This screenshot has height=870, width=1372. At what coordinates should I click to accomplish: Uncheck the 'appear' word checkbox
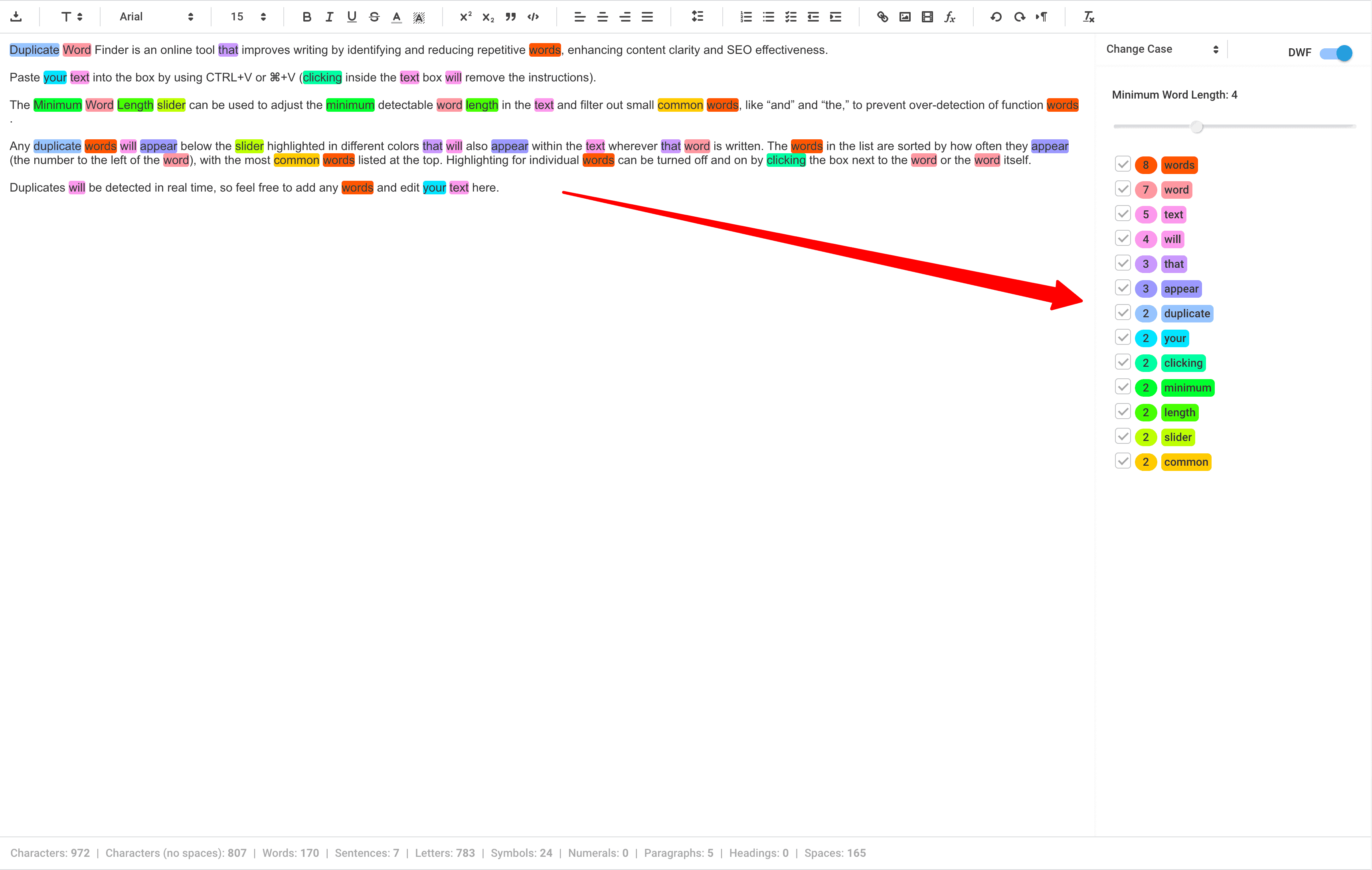pos(1122,288)
